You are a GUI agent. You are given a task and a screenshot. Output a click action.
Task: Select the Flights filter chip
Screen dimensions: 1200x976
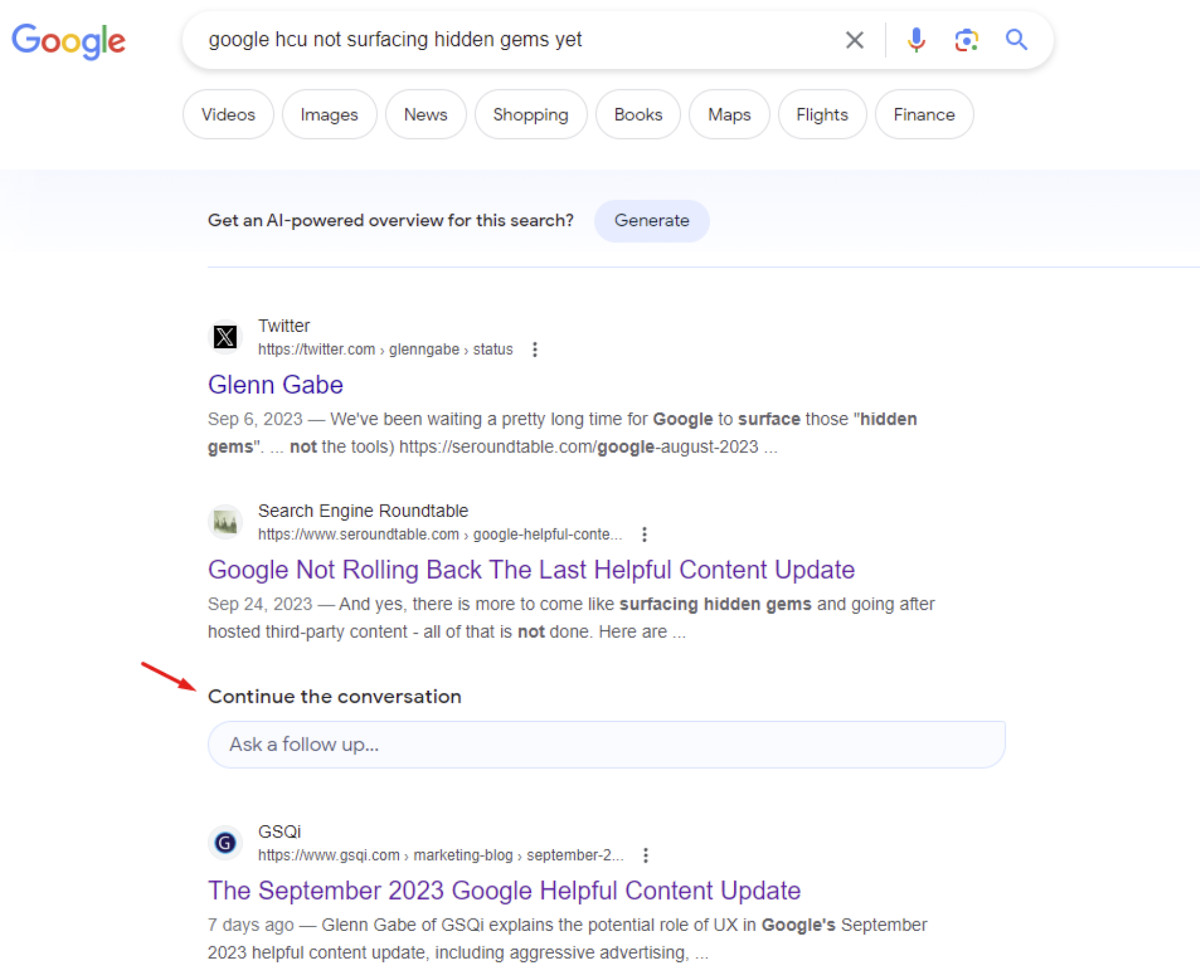point(822,114)
